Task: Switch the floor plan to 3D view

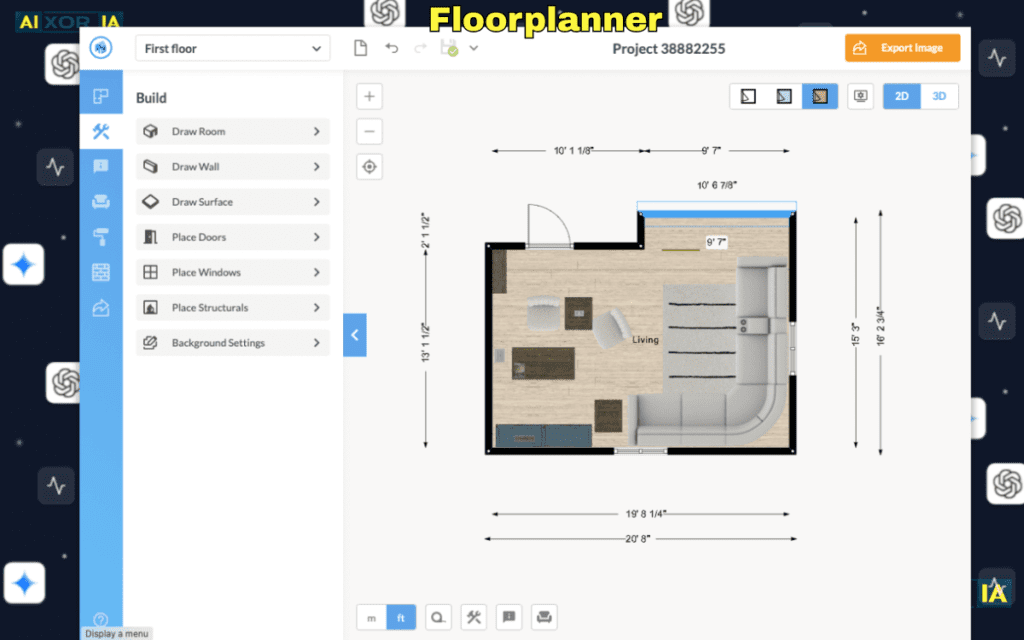Action: pyautogui.click(x=938, y=96)
